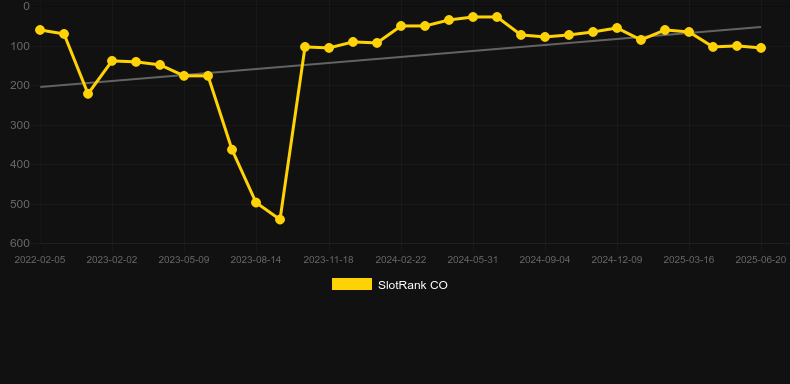Click the y-axis label 600
The height and width of the screenshot is (384, 790).
[x=20, y=243]
